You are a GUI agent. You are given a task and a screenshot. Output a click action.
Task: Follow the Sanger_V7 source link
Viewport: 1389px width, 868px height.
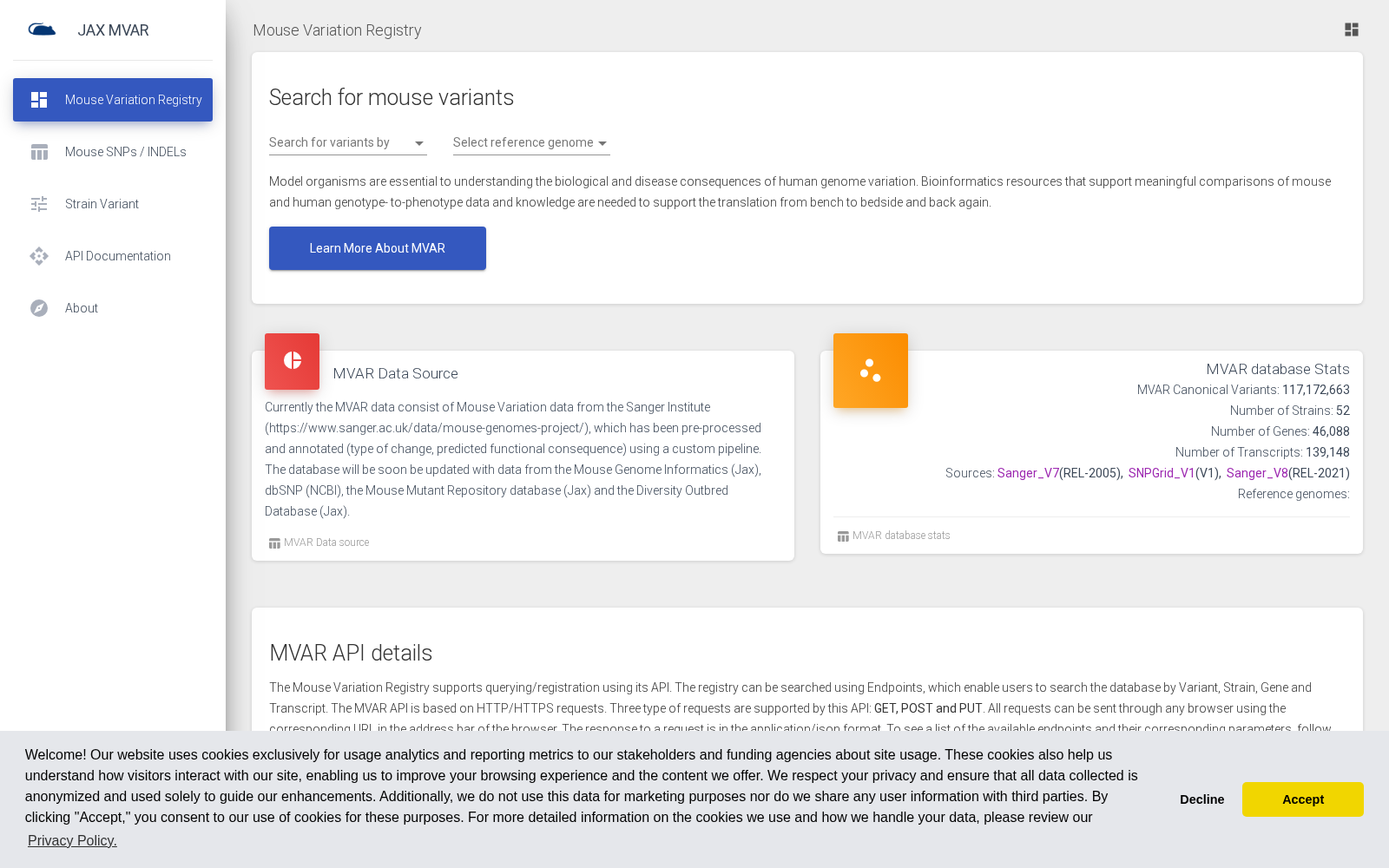[x=1028, y=473]
